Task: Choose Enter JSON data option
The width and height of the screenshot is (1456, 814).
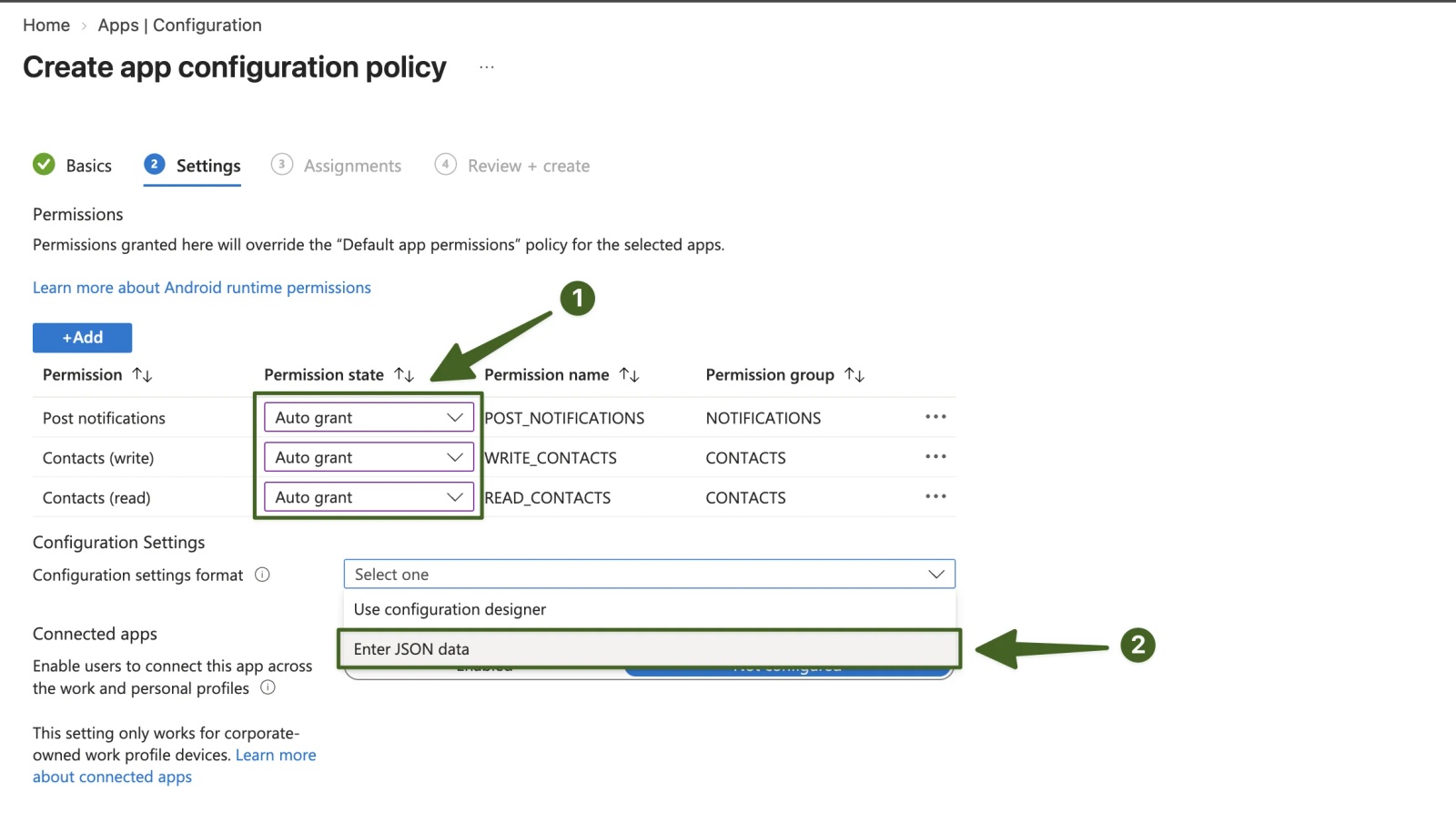Action: [x=650, y=649]
